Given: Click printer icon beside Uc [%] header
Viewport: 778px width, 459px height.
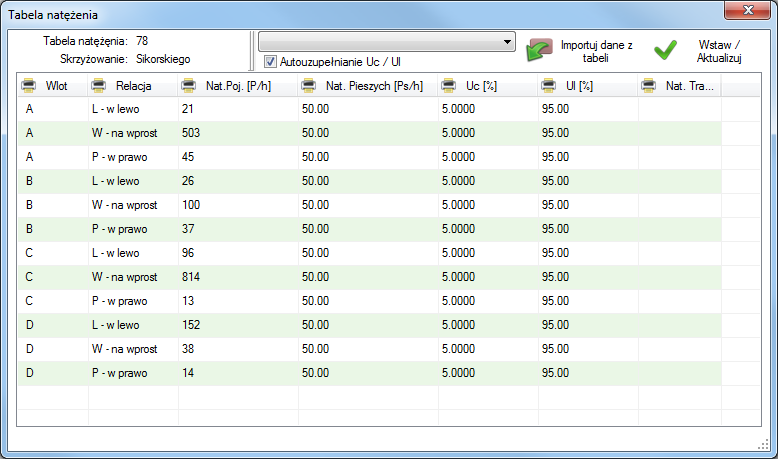Looking at the screenshot, I should pyautogui.click(x=449, y=85).
